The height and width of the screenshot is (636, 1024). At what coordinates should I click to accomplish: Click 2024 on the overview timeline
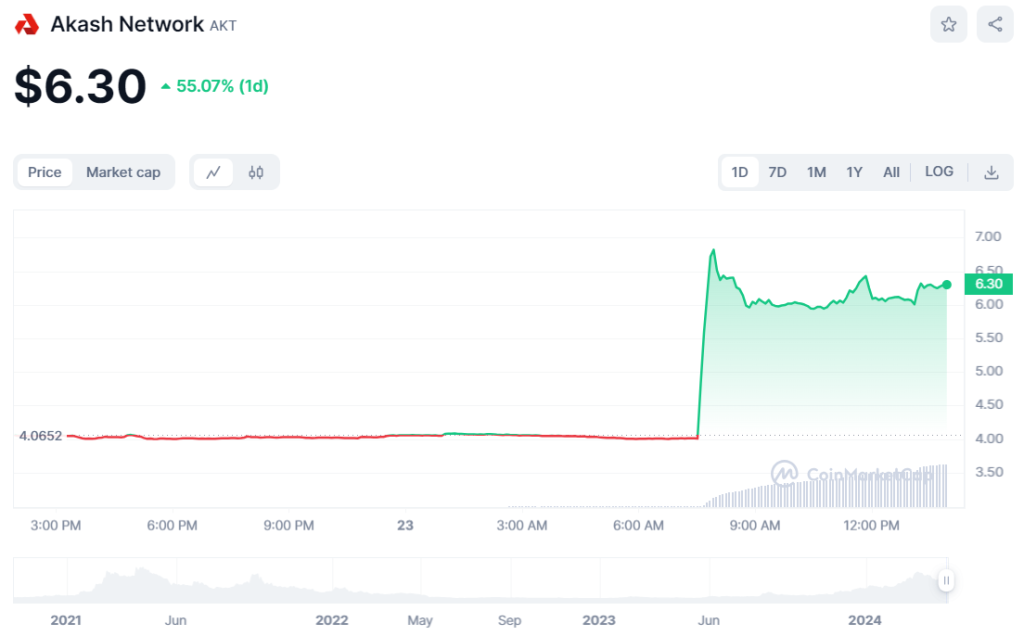(865, 620)
